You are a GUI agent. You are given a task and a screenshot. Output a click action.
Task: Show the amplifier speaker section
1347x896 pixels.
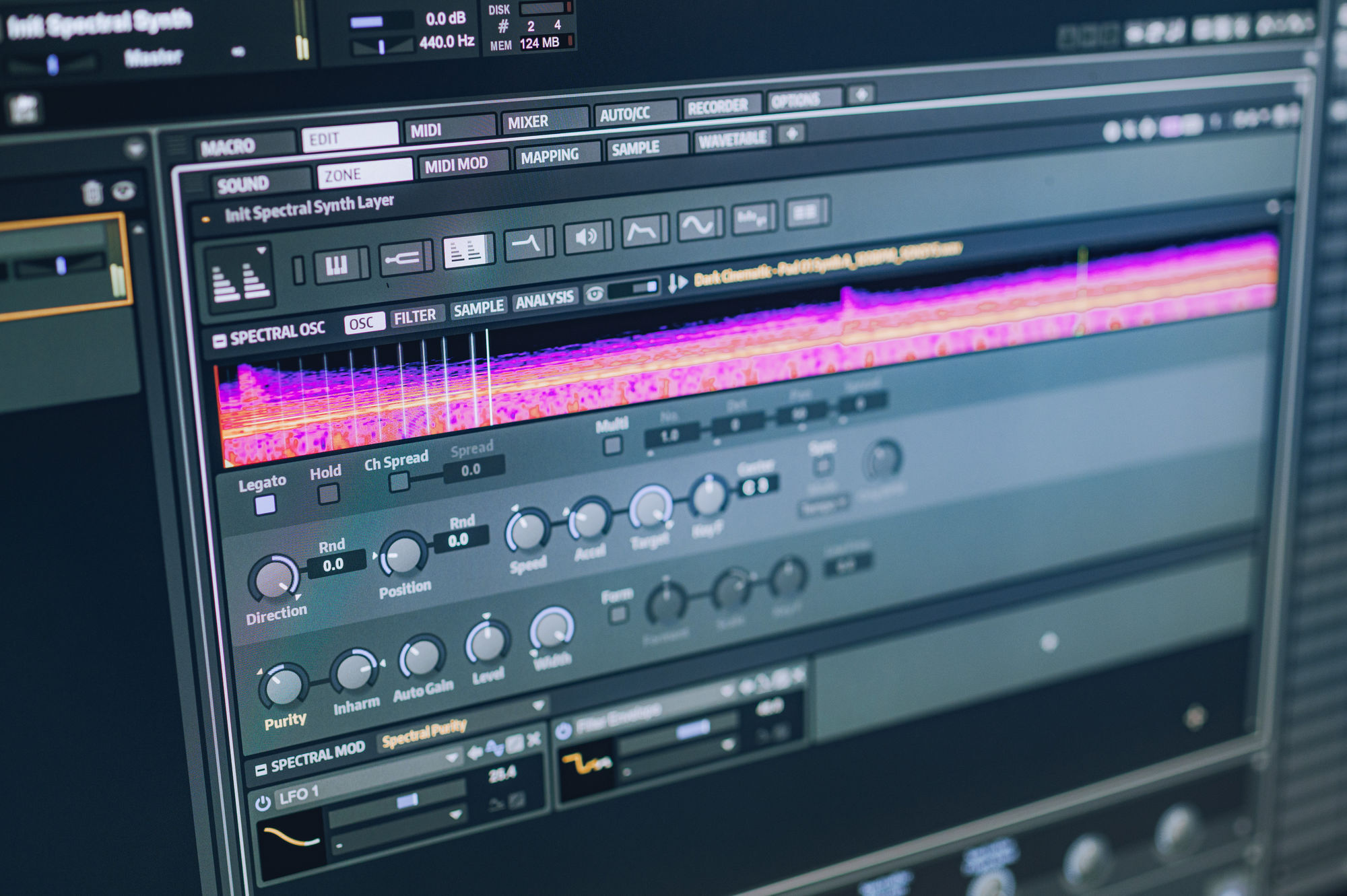pyautogui.click(x=585, y=236)
